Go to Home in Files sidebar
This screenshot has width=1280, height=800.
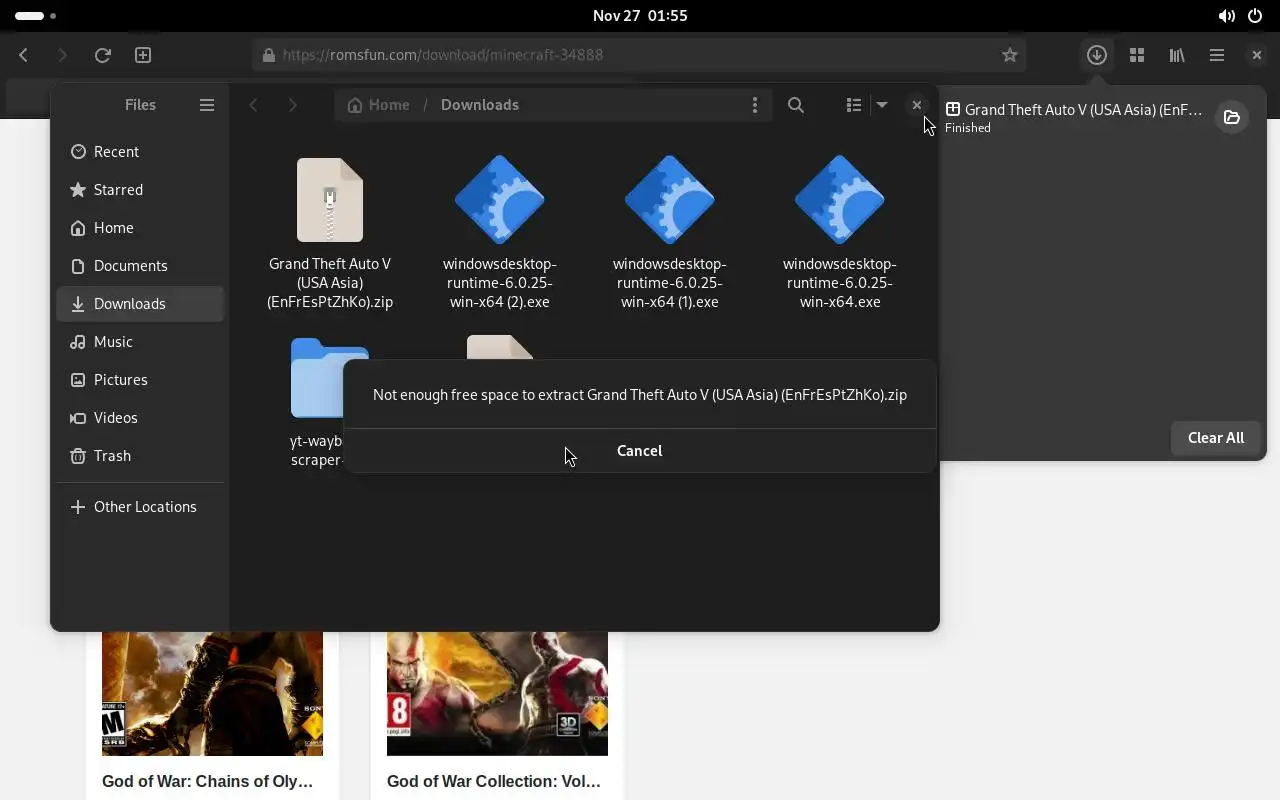click(x=140, y=228)
